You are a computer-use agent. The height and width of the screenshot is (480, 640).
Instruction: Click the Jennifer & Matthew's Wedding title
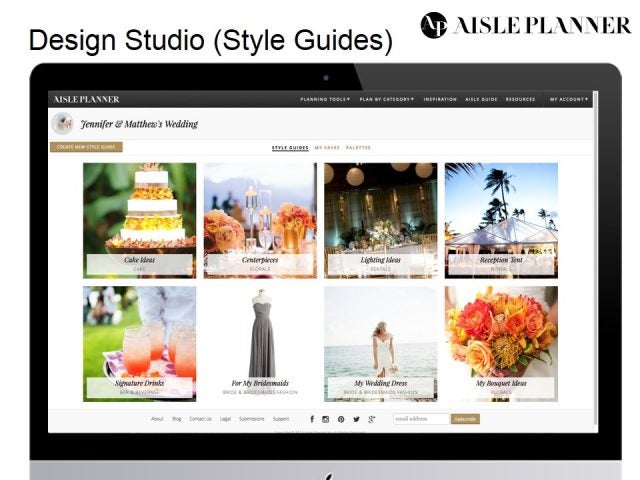(x=139, y=124)
